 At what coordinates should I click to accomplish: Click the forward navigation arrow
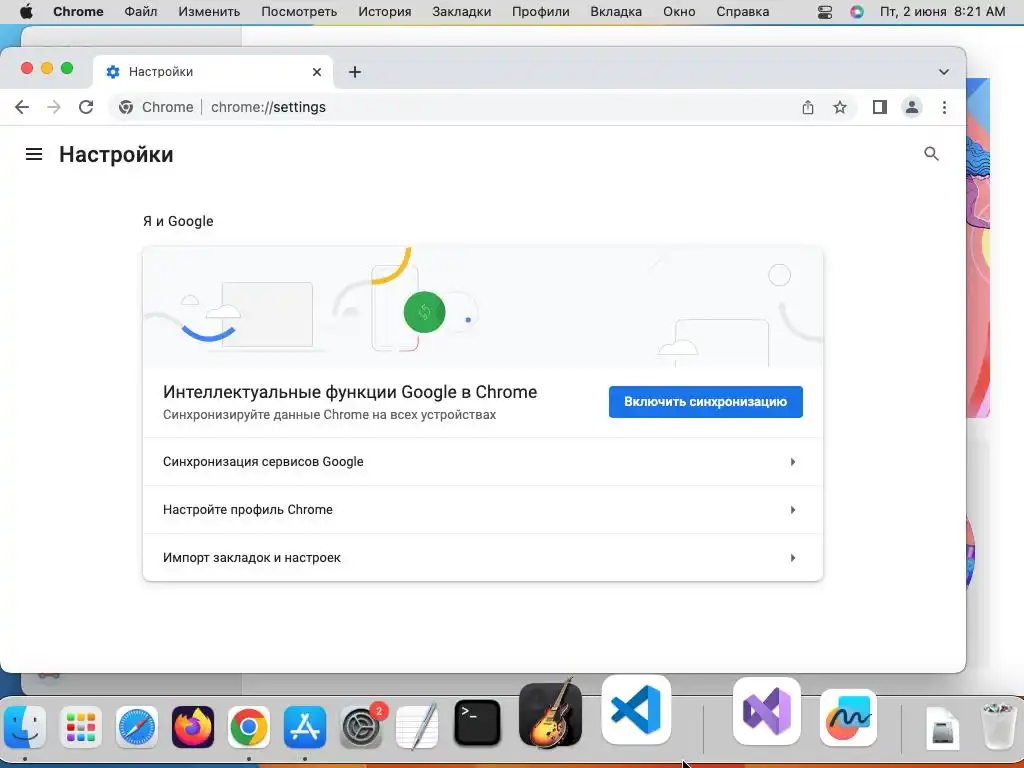54,107
